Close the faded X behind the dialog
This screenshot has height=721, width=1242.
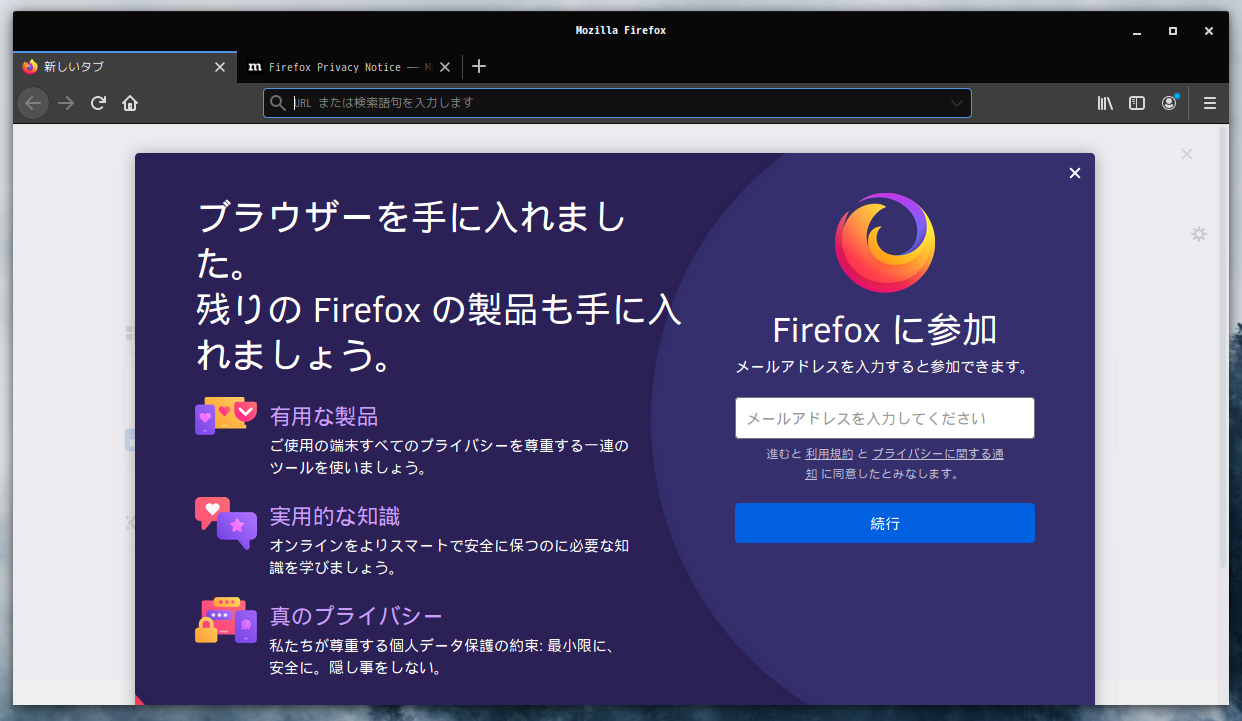click(x=1187, y=154)
